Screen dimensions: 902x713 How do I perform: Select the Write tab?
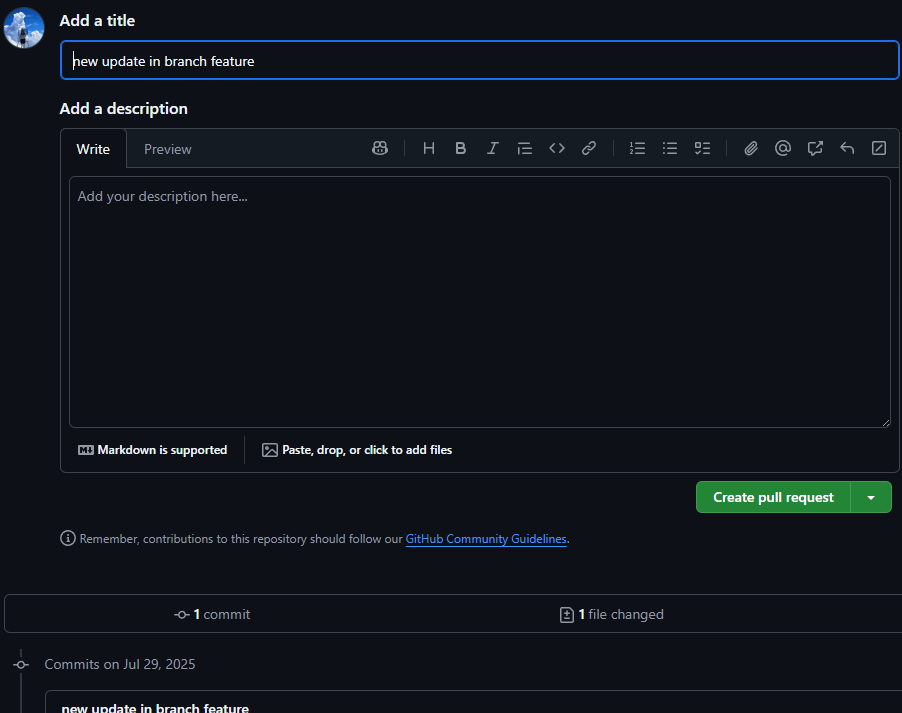(93, 149)
